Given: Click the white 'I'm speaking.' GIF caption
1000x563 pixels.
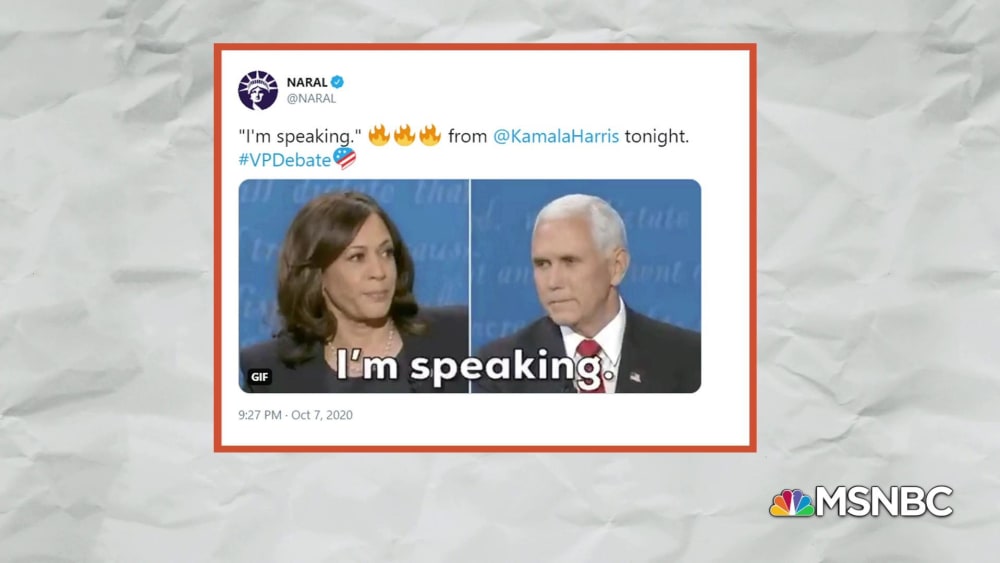Looking at the screenshot, I should [x=476, y=366].
